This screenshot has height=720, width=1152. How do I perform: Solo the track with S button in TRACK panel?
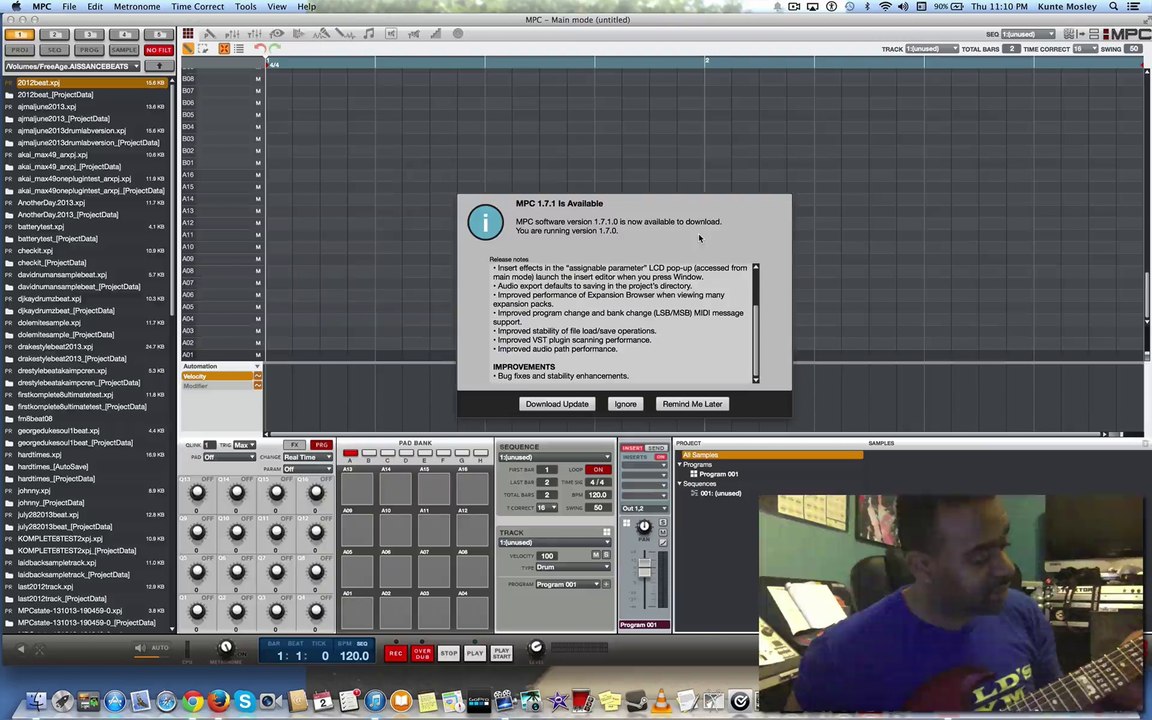(x=606, y=555)
